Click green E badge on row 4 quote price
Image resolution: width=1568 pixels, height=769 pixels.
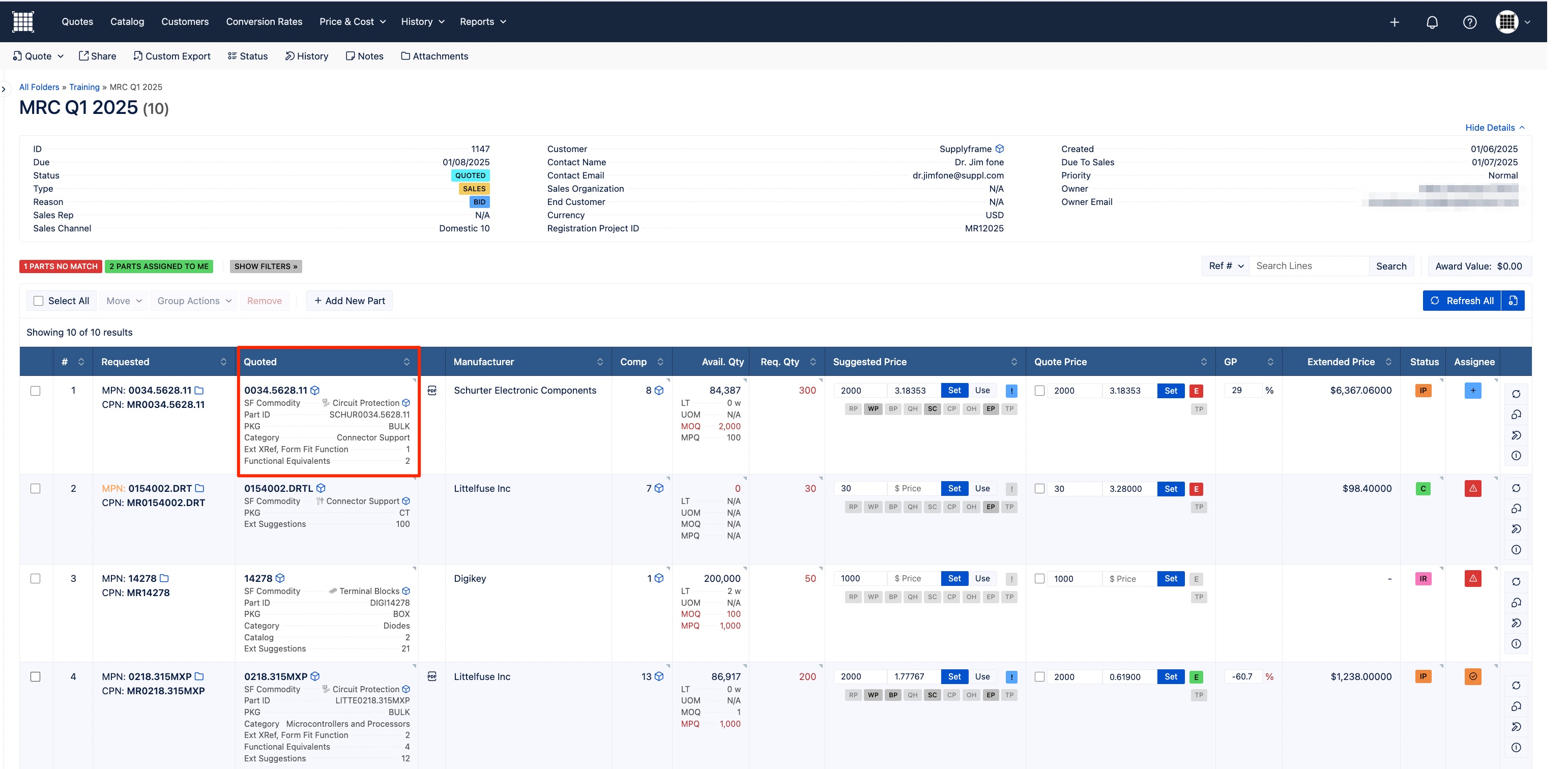(x=1196, y=677)
